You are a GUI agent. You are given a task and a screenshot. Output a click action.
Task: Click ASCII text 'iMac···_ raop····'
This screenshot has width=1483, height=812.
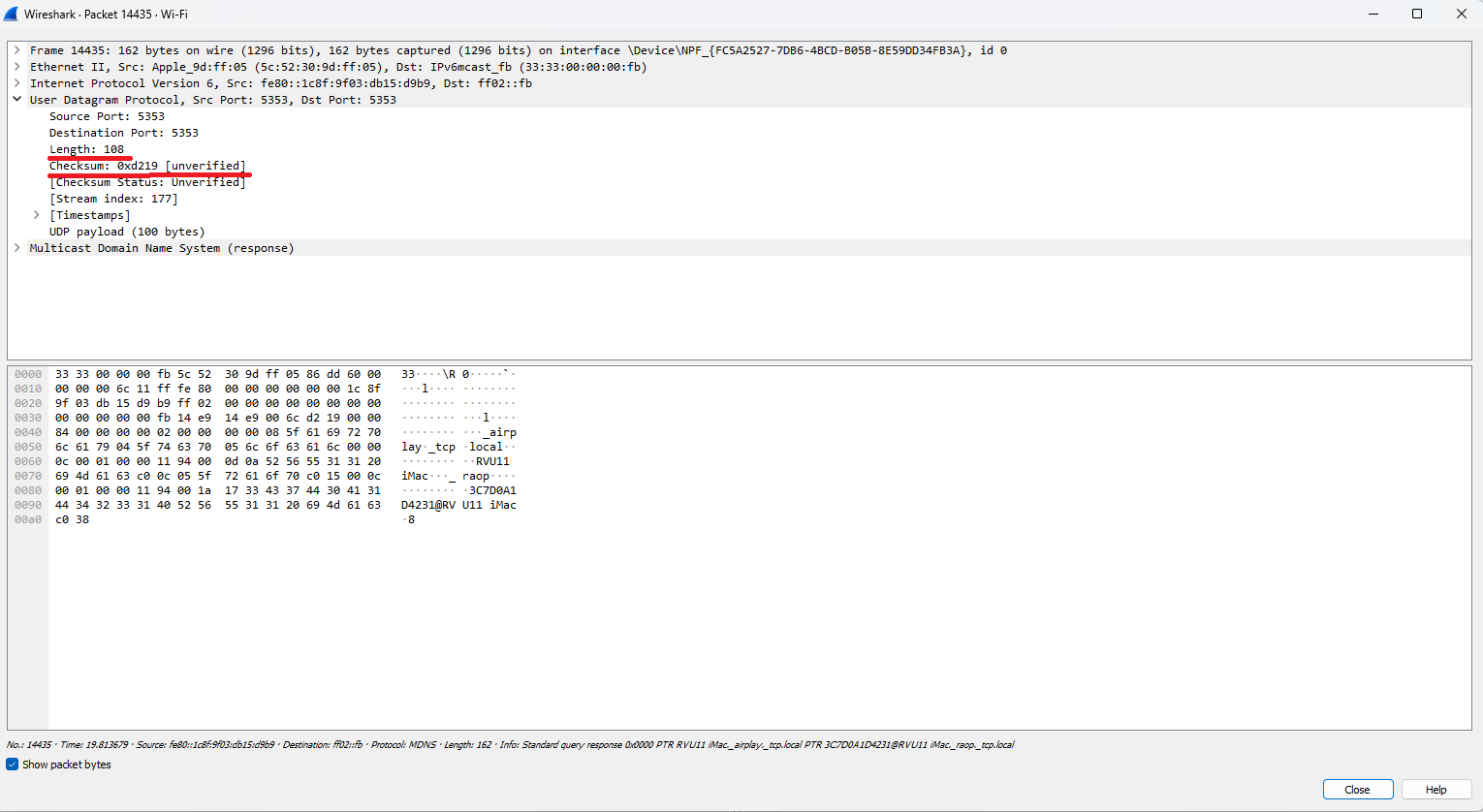click(x=458, y=476)
